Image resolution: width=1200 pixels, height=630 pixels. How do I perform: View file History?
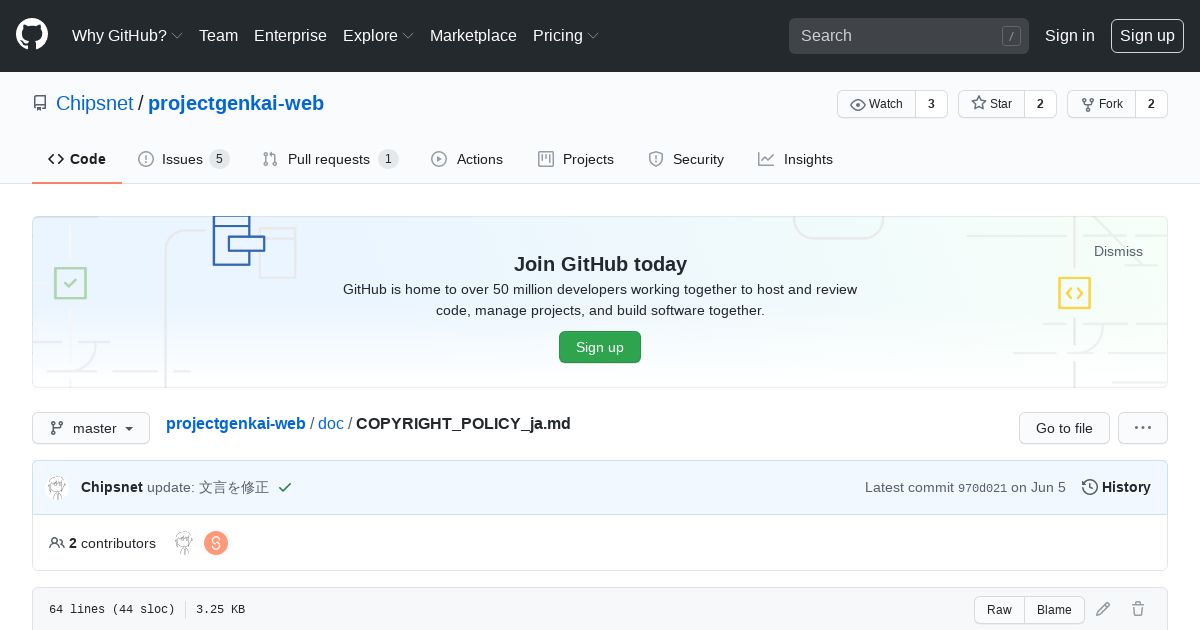(1116, 487)
